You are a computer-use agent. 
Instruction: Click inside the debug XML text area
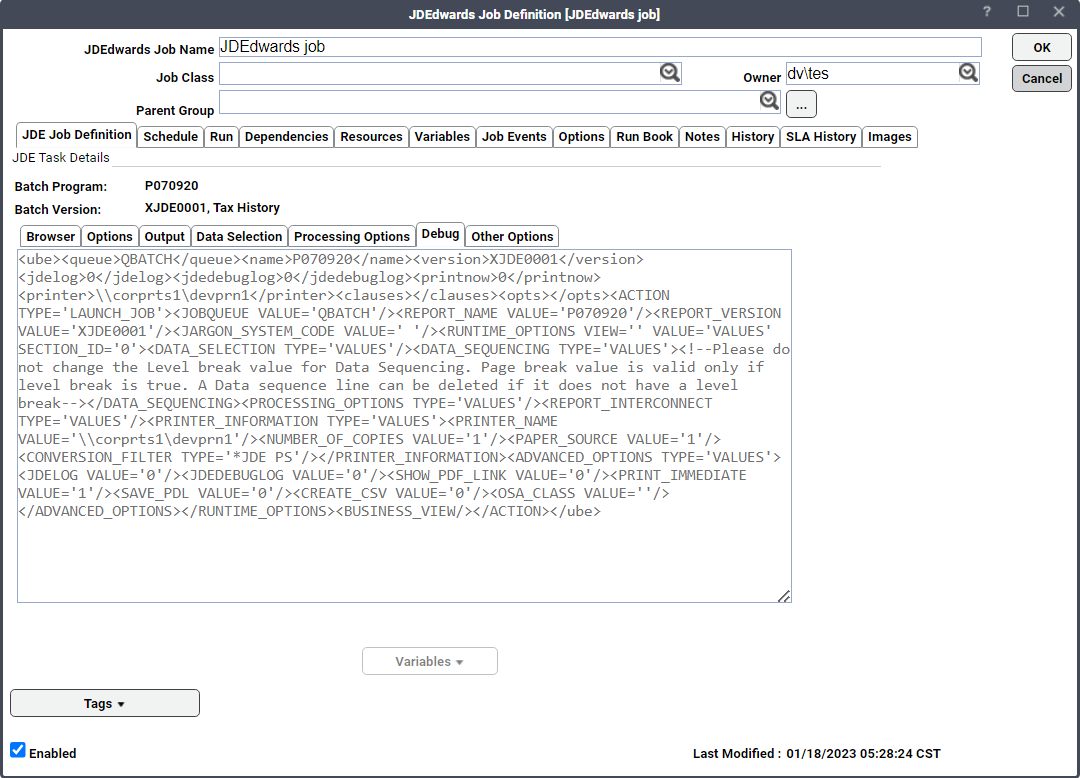click(404, 425)
